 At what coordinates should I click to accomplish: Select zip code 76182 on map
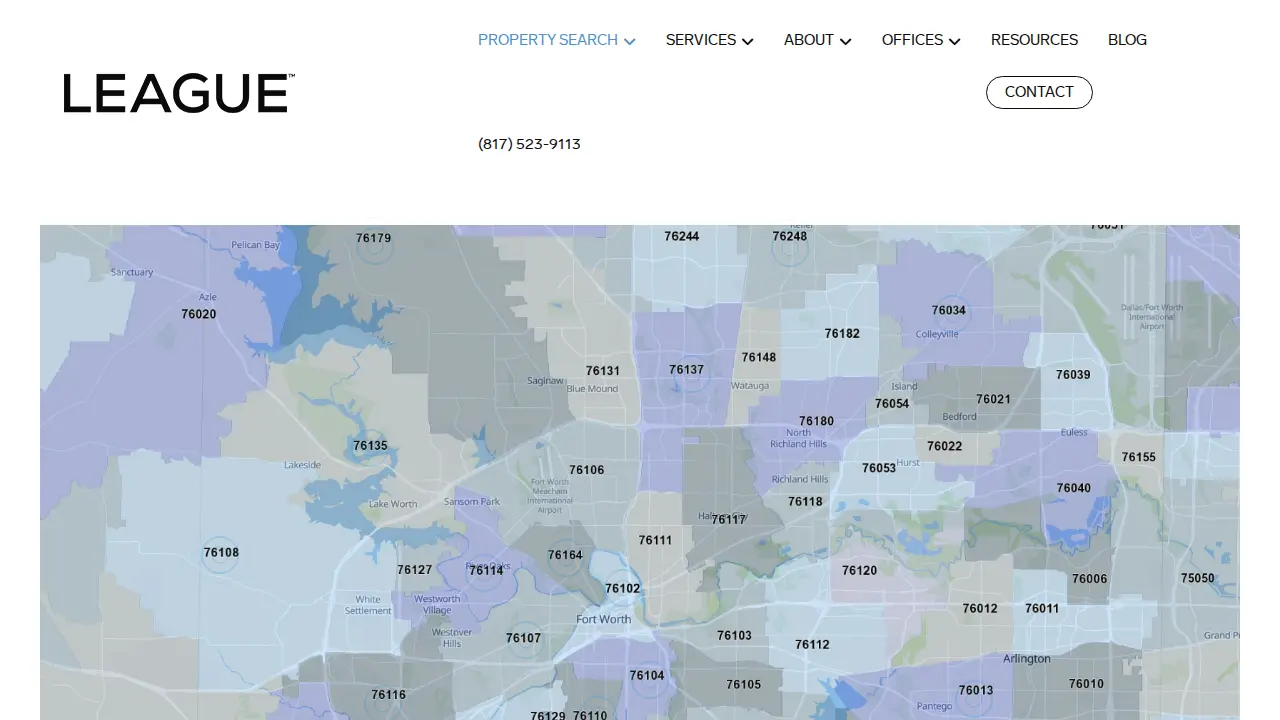(842, 333)
